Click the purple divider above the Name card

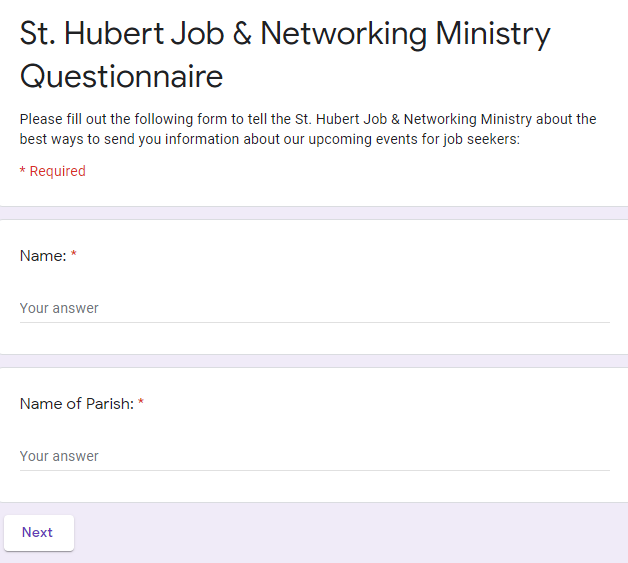click(x=314, y=213)
